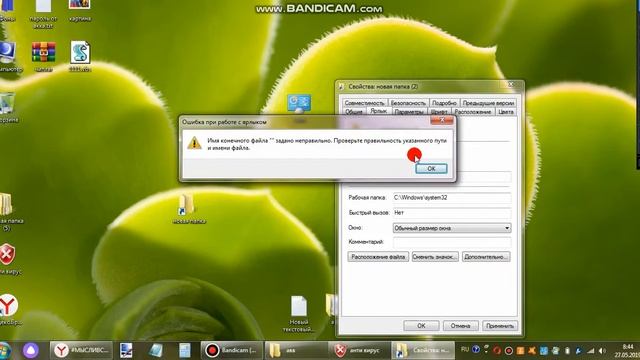
Task: Select the 'пароль от акка' text file icon
Action: coord(43,7)
